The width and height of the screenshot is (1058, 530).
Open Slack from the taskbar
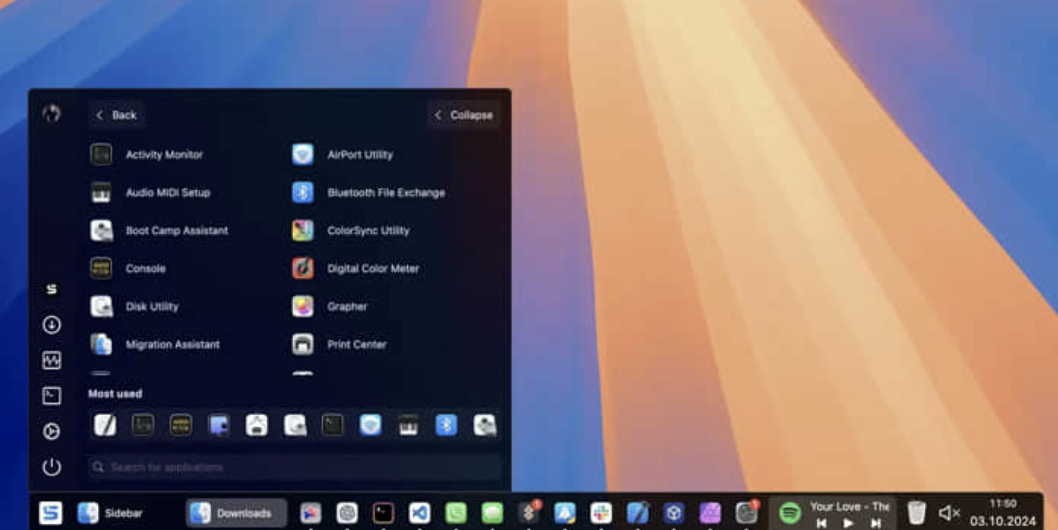tap(601, 513)
